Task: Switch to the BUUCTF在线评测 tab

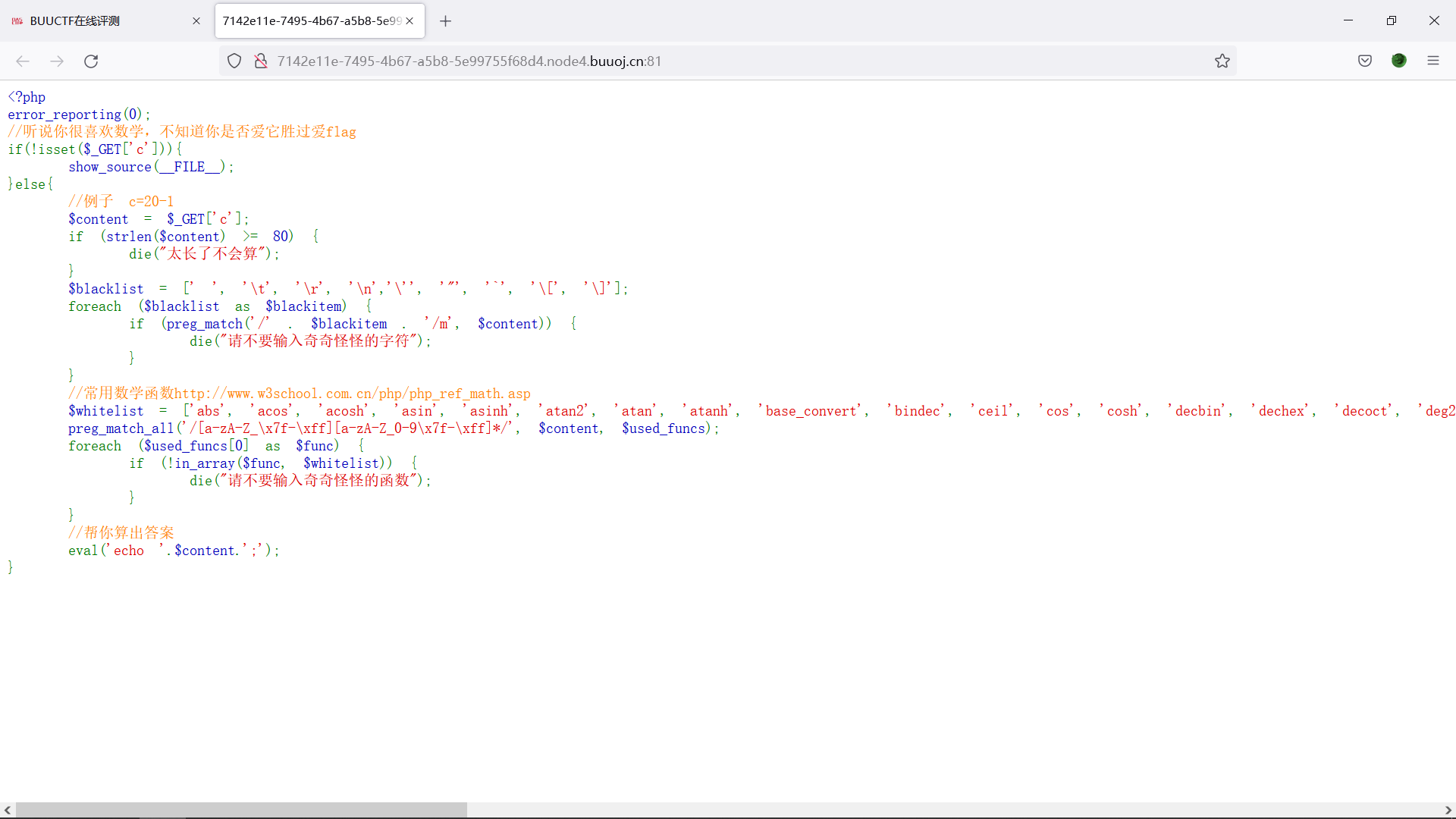Action: 106,21
